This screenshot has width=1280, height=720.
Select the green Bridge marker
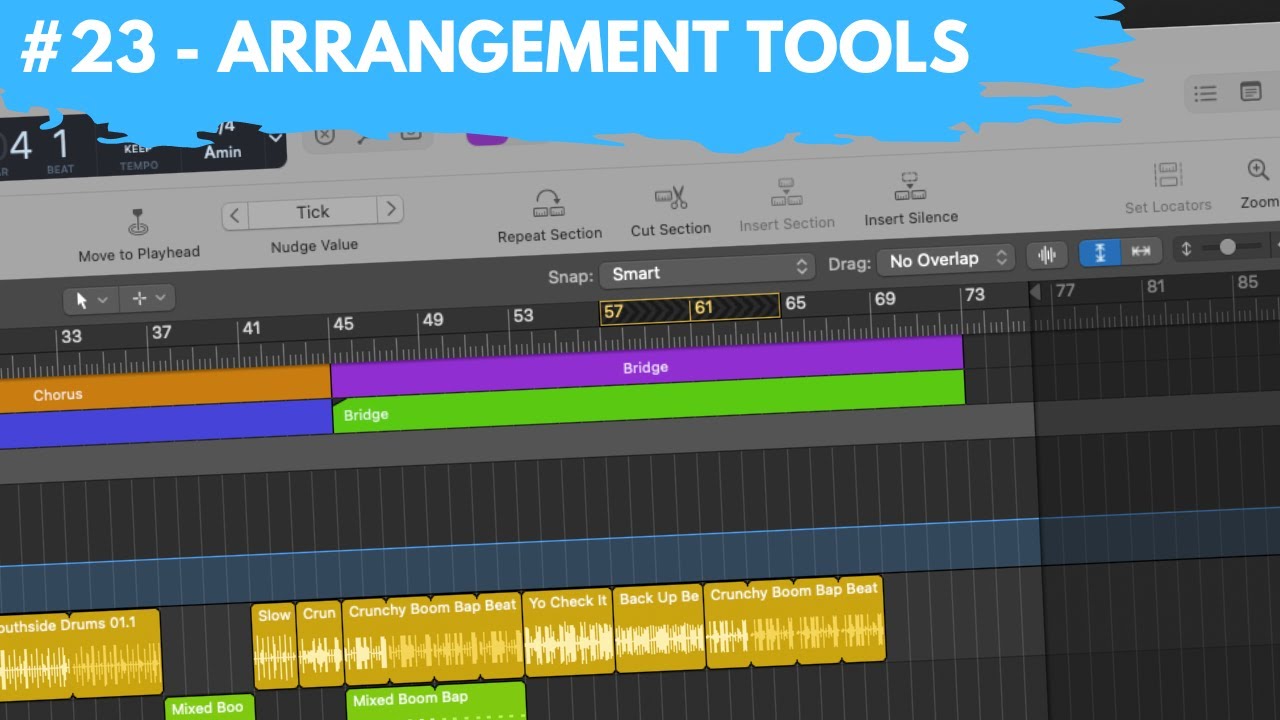click(x=648, y=402)
